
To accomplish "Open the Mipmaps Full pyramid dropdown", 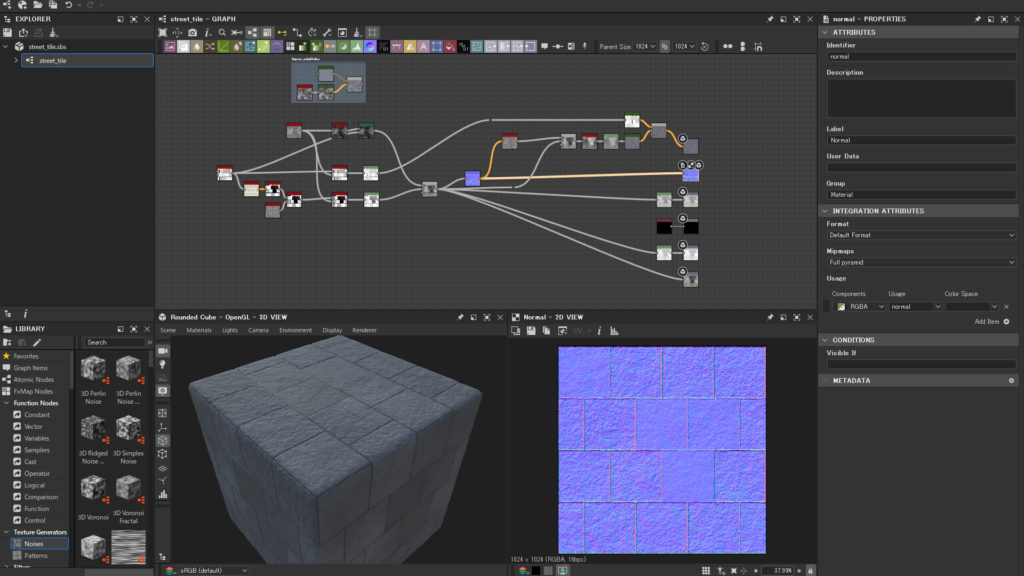I will tap(921, 263).
